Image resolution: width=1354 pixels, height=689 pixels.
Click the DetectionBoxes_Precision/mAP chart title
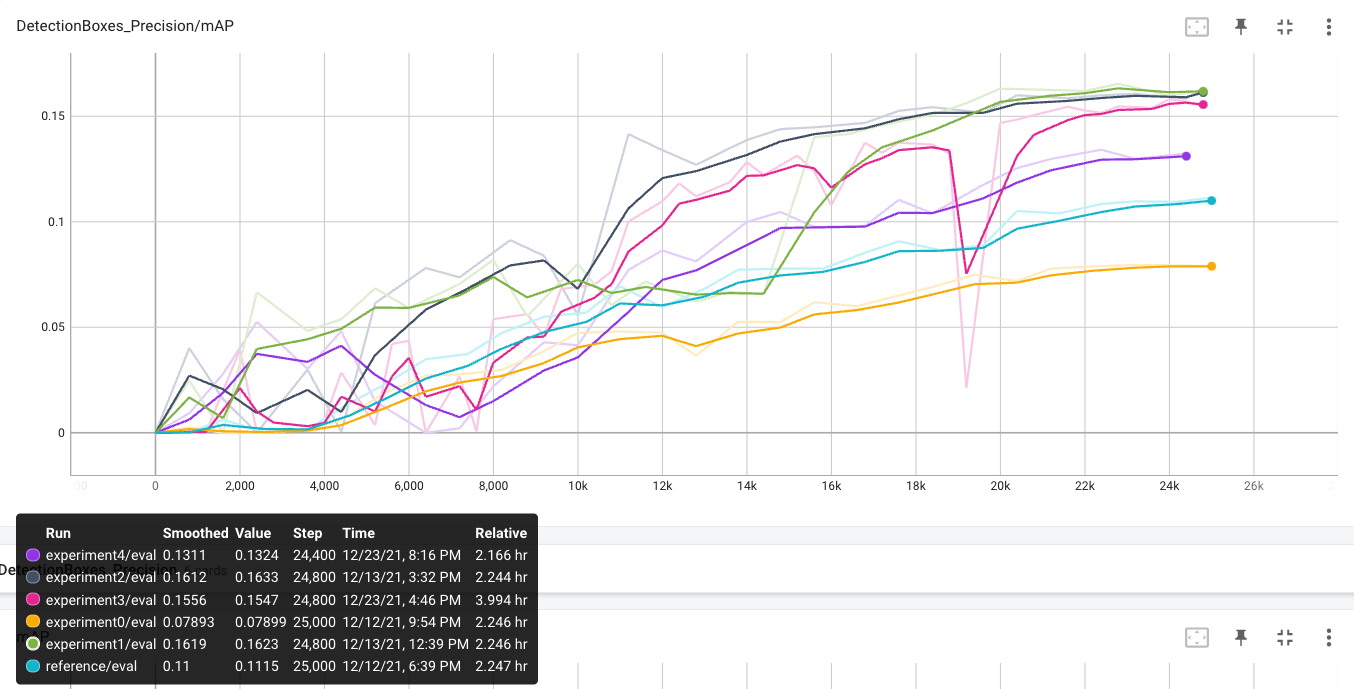(x=125, y=25)
